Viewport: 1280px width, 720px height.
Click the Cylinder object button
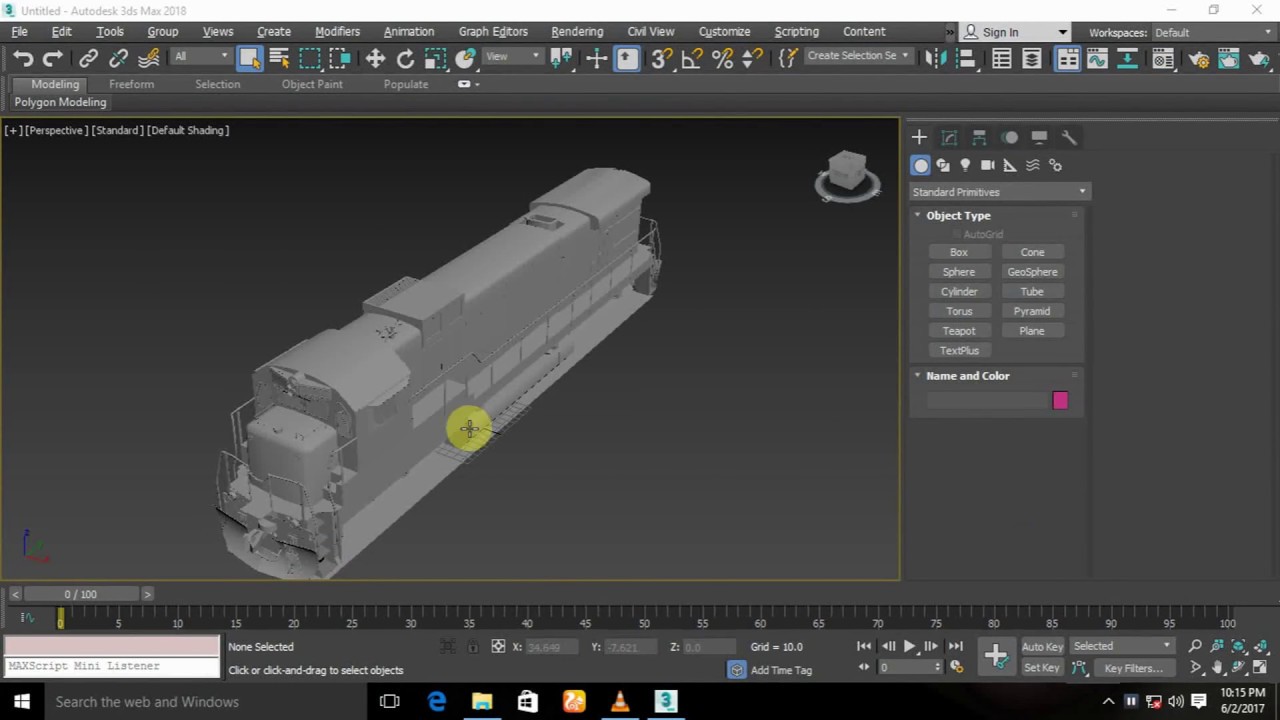(959, 292)
